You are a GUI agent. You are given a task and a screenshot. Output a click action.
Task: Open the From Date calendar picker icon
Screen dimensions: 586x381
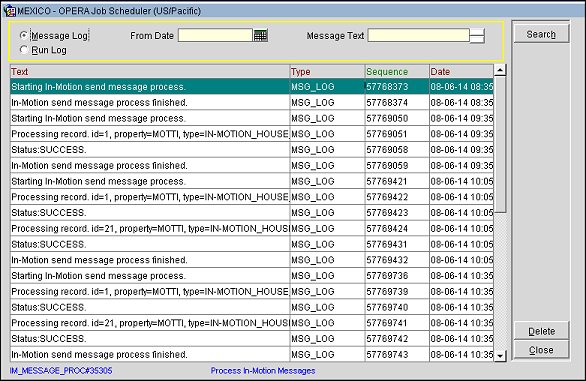pyautogui.click(x=260, y=36)
